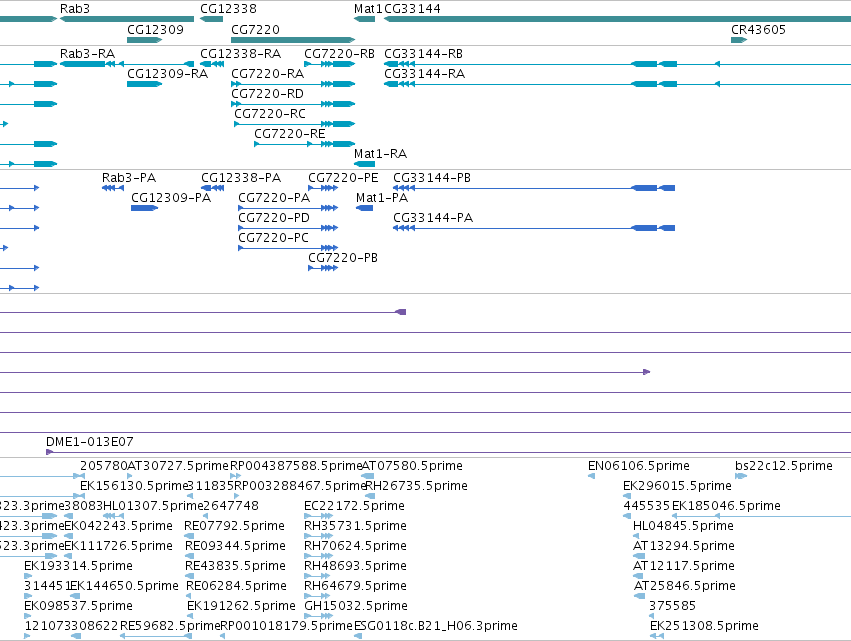Image resolution: width=851 pixels, height=641 pixels.
Task: Select transcript CG7220-RD
Action: click(268, 93)
